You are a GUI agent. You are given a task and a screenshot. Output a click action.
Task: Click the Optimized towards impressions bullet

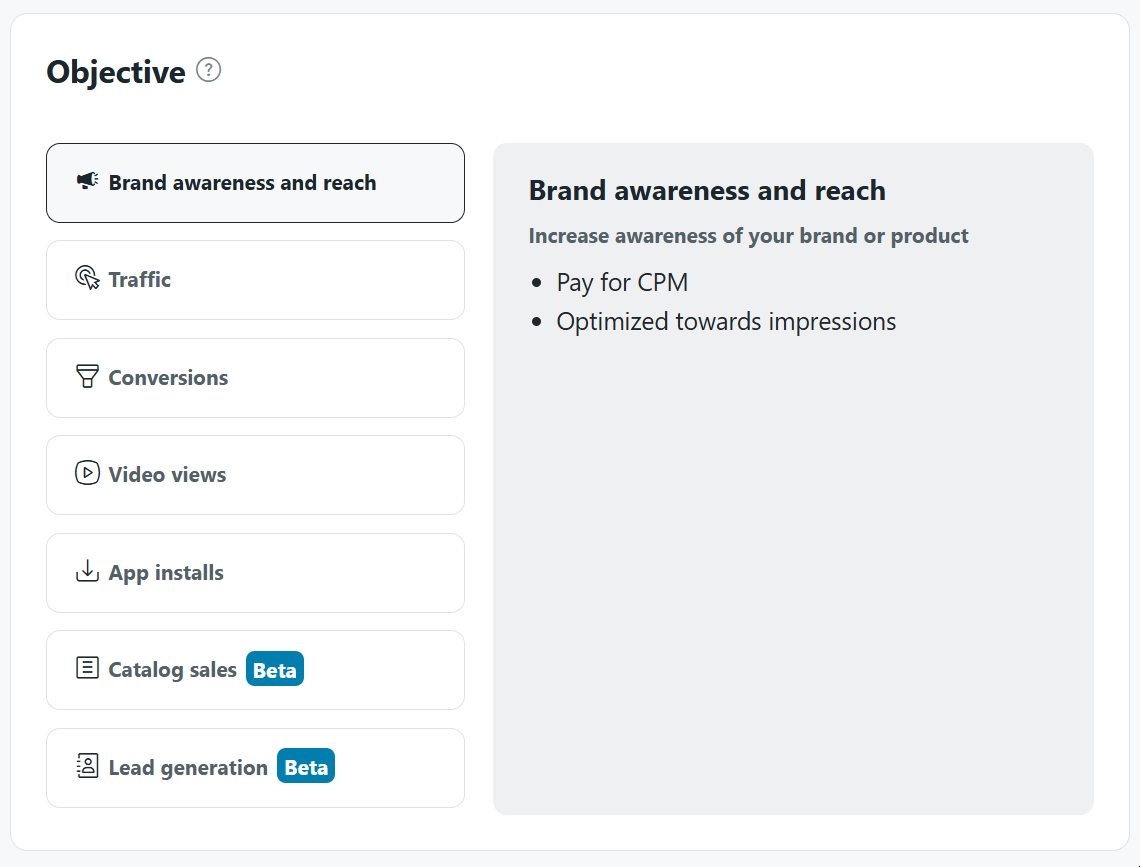pyautogui.click(x=726, y=322)
